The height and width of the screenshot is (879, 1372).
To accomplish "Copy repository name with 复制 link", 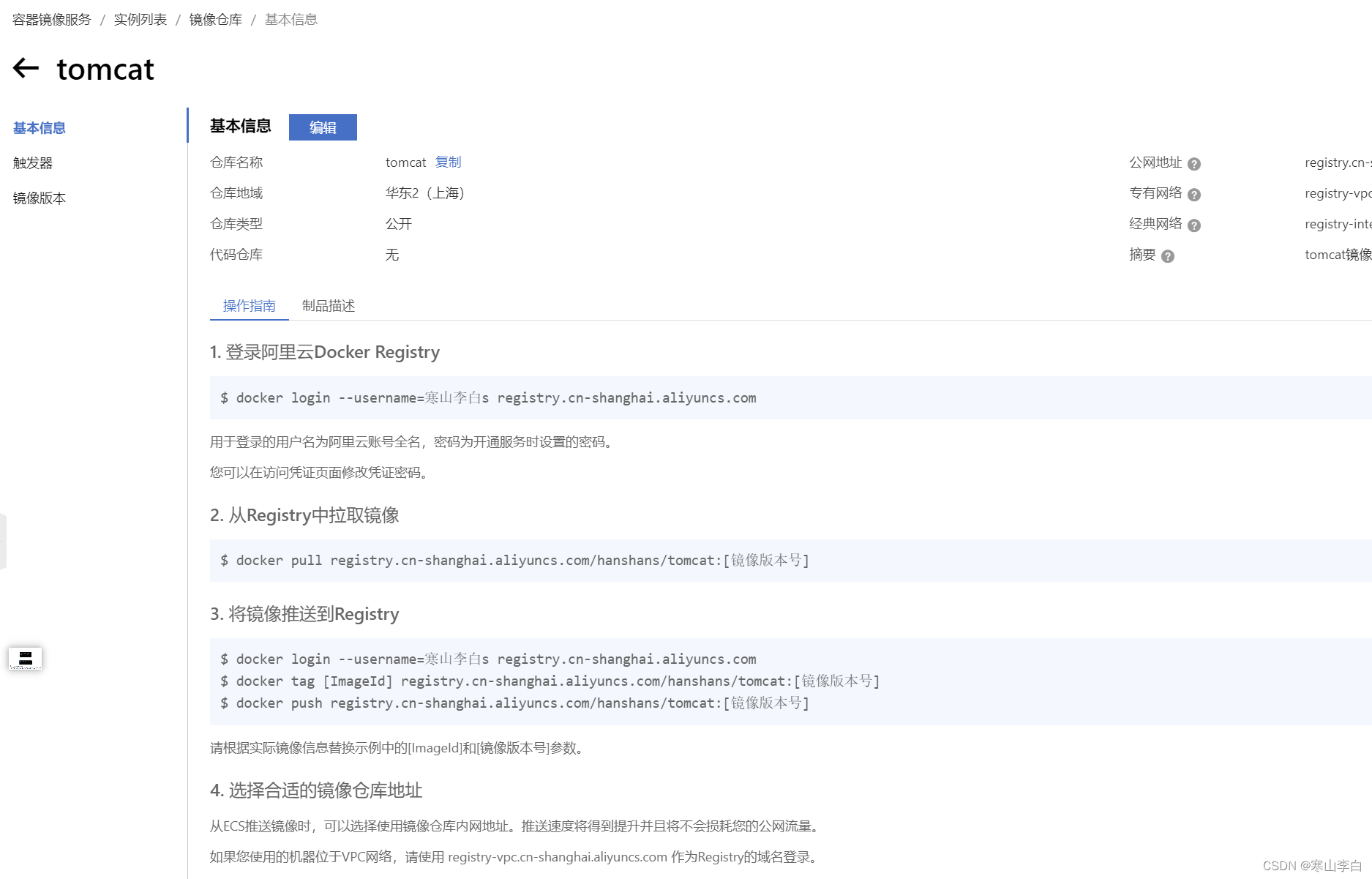I will (x=448, y=162).
